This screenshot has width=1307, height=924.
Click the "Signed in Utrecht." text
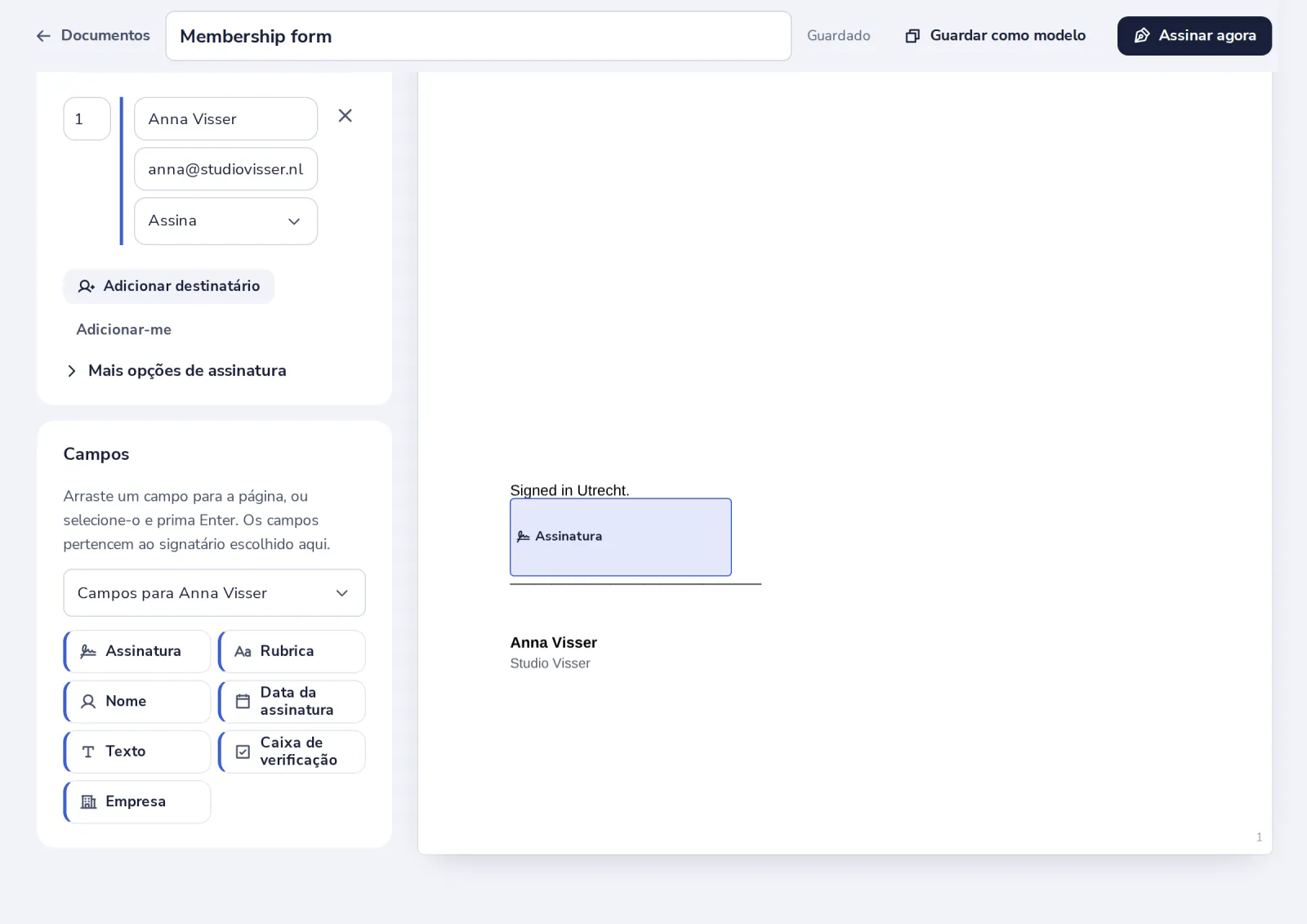(569, 490)
